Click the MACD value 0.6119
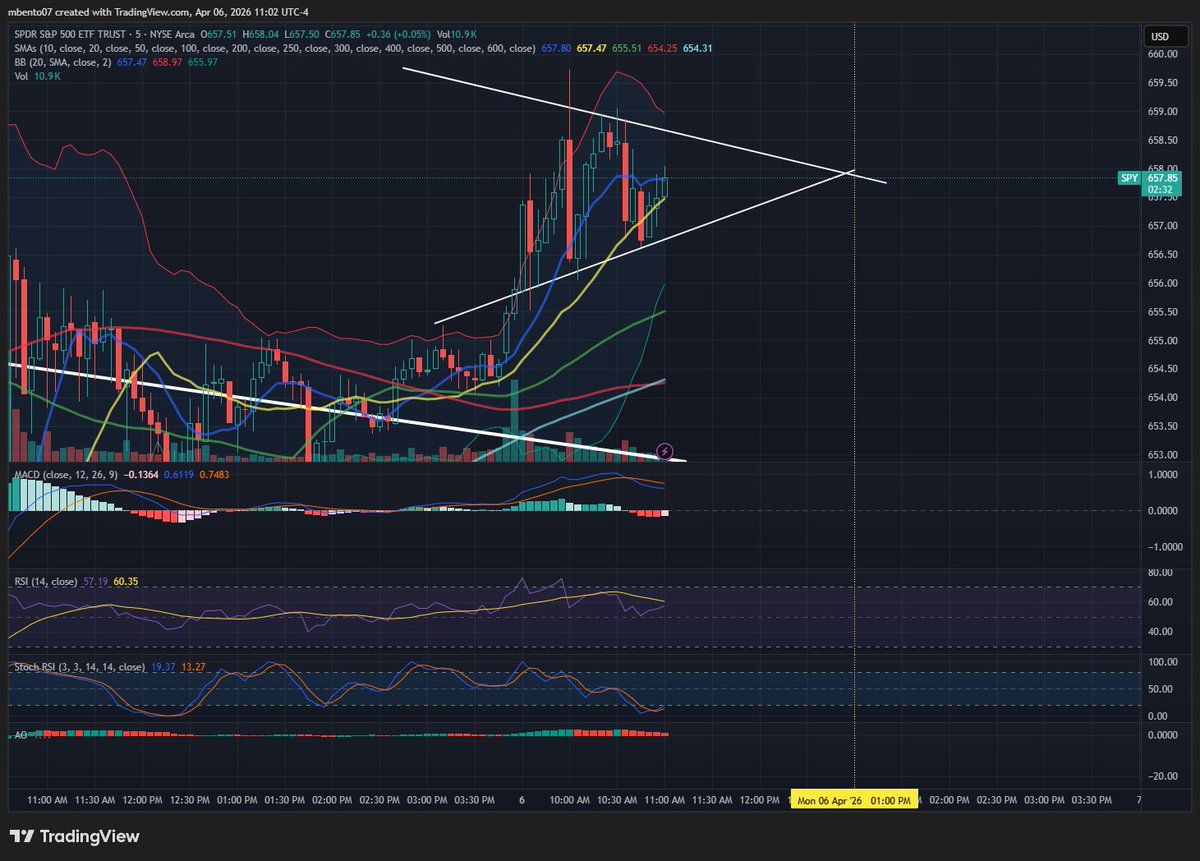 pos(178,474)
